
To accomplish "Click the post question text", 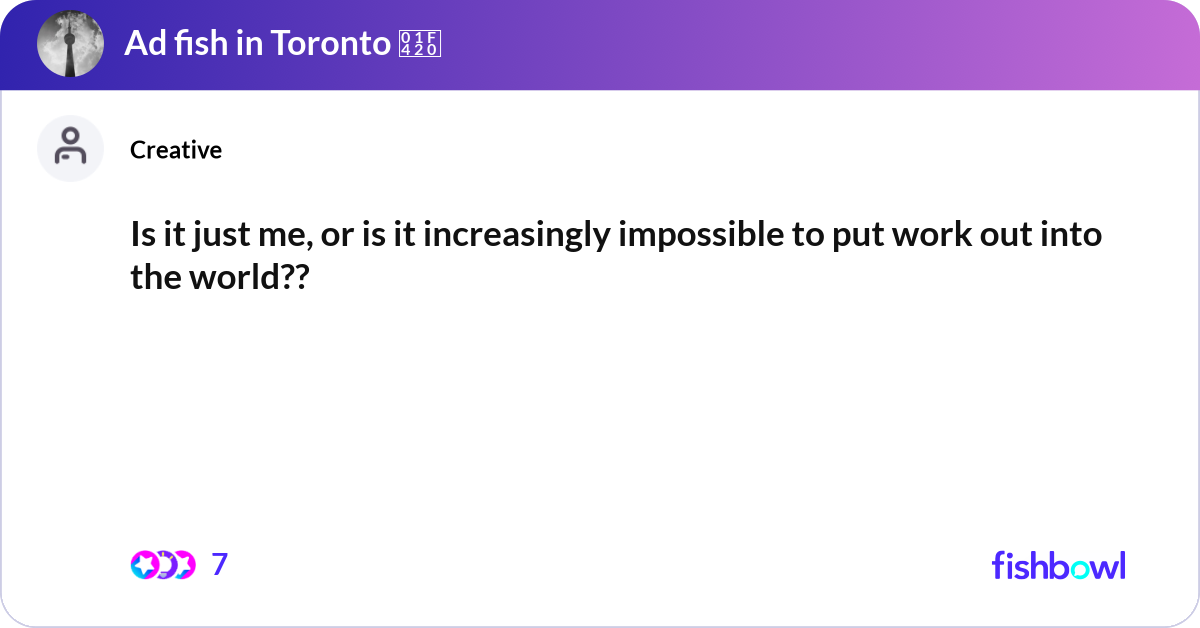I will [x=615, y=254].
